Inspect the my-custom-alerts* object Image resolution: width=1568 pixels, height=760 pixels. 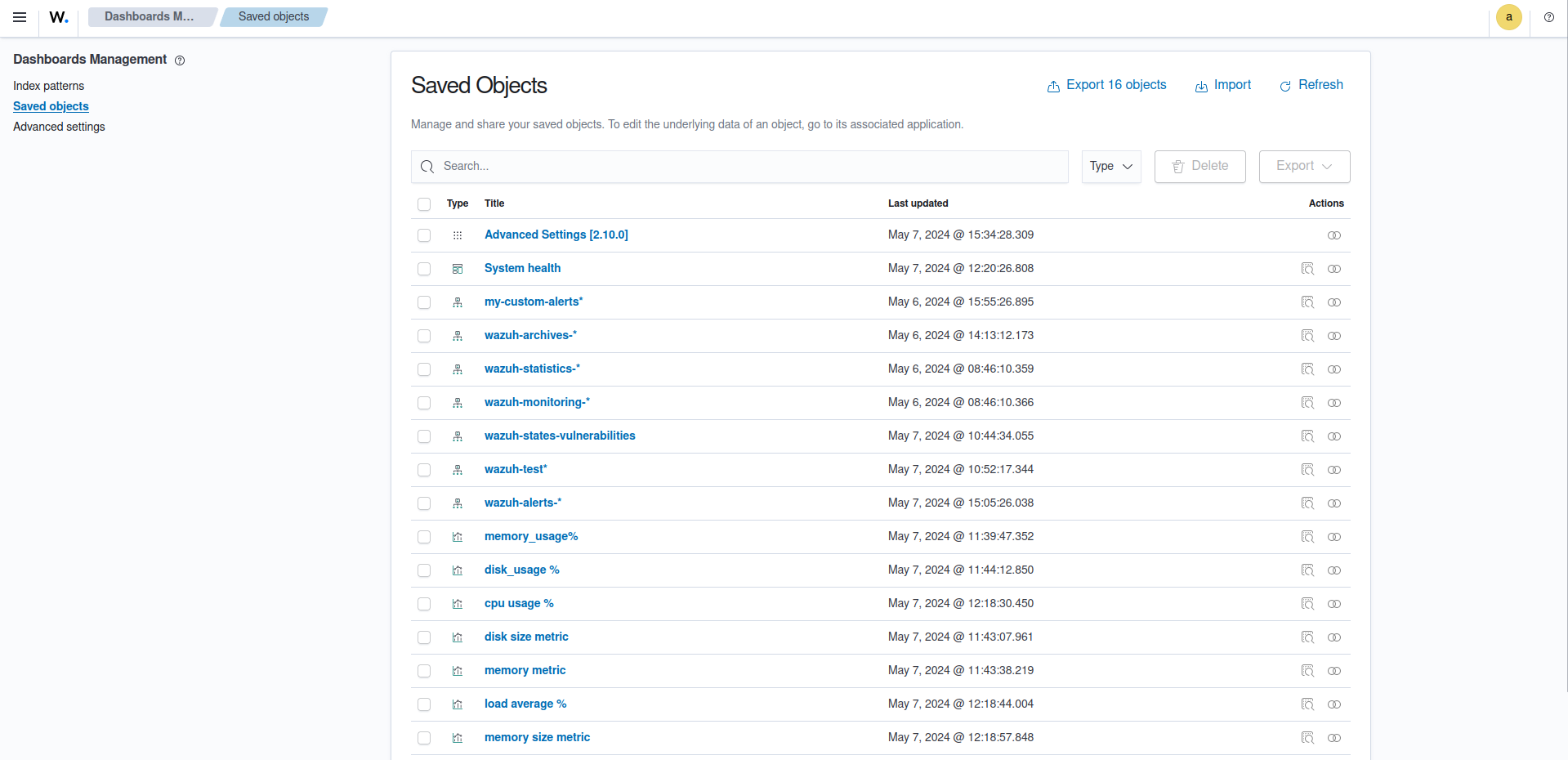pos(1307,302)
